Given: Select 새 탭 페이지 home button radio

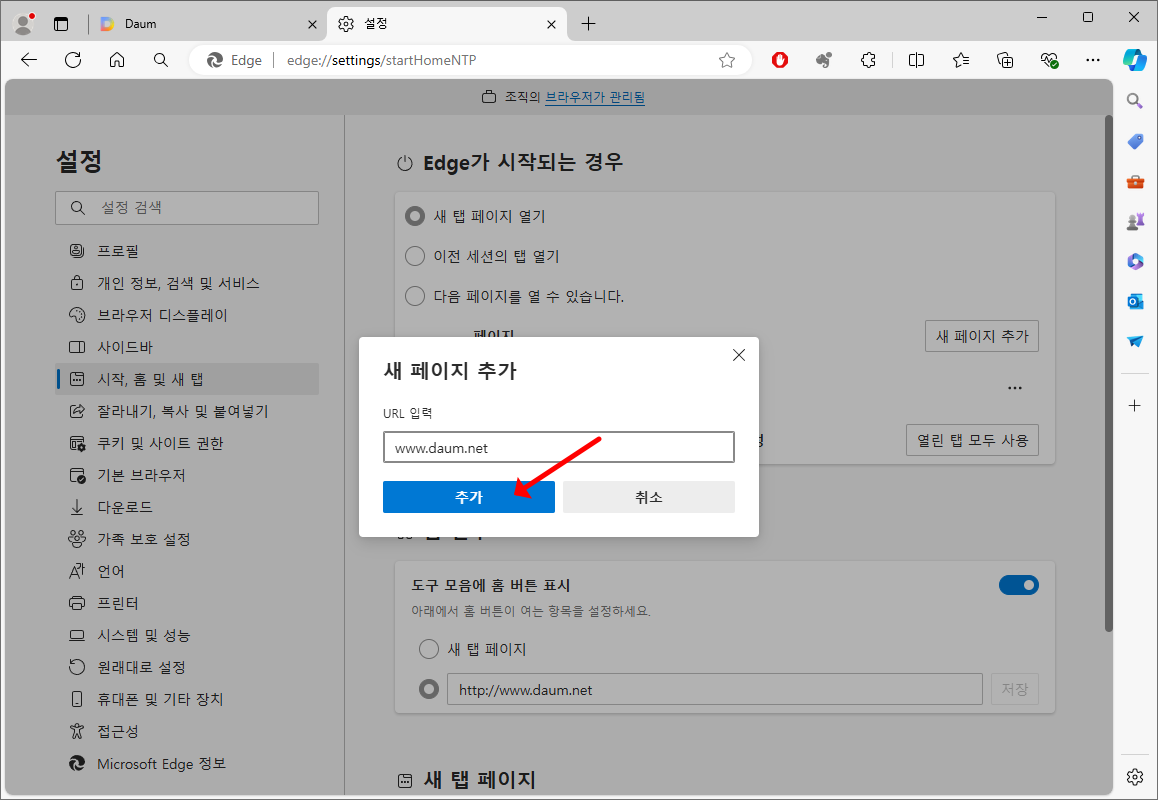Looking at the screenshot, I should 428,649.
